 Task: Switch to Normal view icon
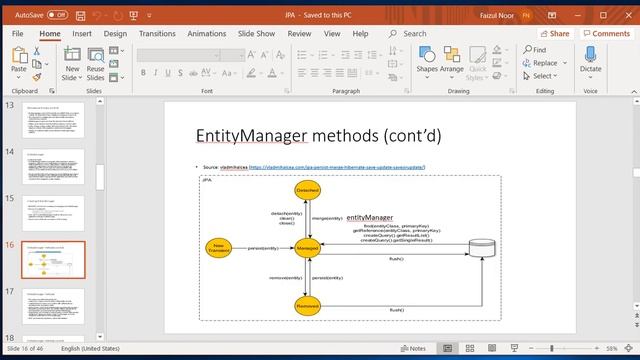pos(447,348)
